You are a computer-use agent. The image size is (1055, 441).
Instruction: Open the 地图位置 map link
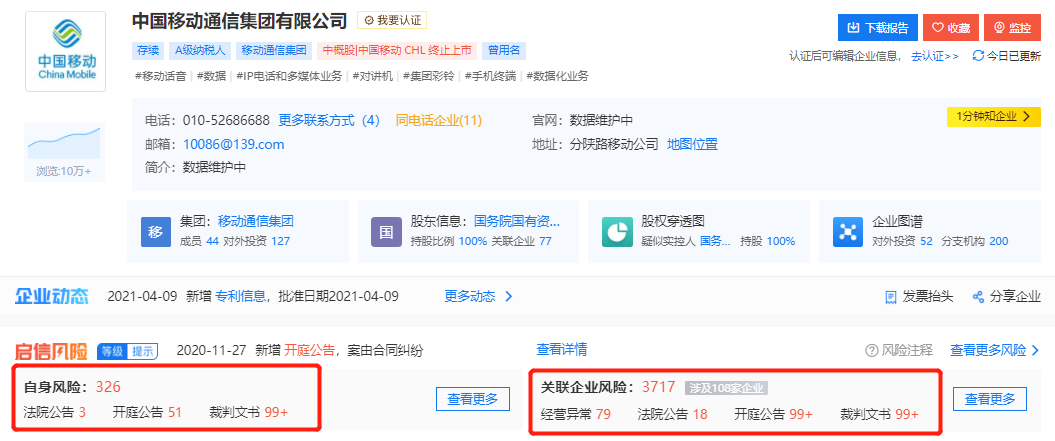[692, 144]
